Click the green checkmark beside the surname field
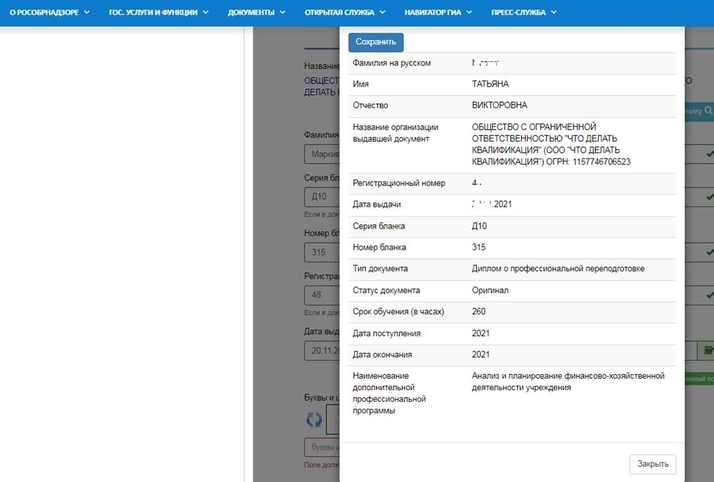714x482 pixels. coord(708,155)
